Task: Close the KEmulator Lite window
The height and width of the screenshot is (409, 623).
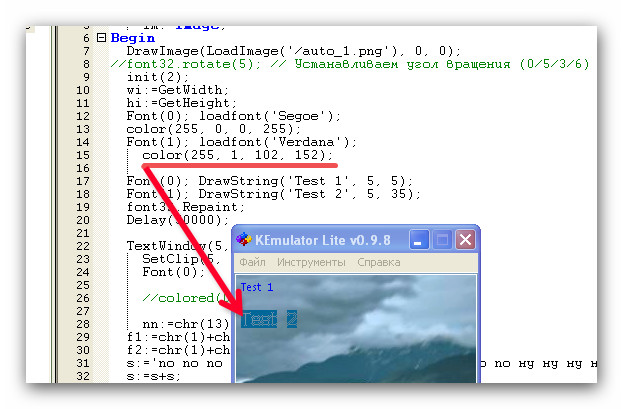Action: tap(465, 240)
